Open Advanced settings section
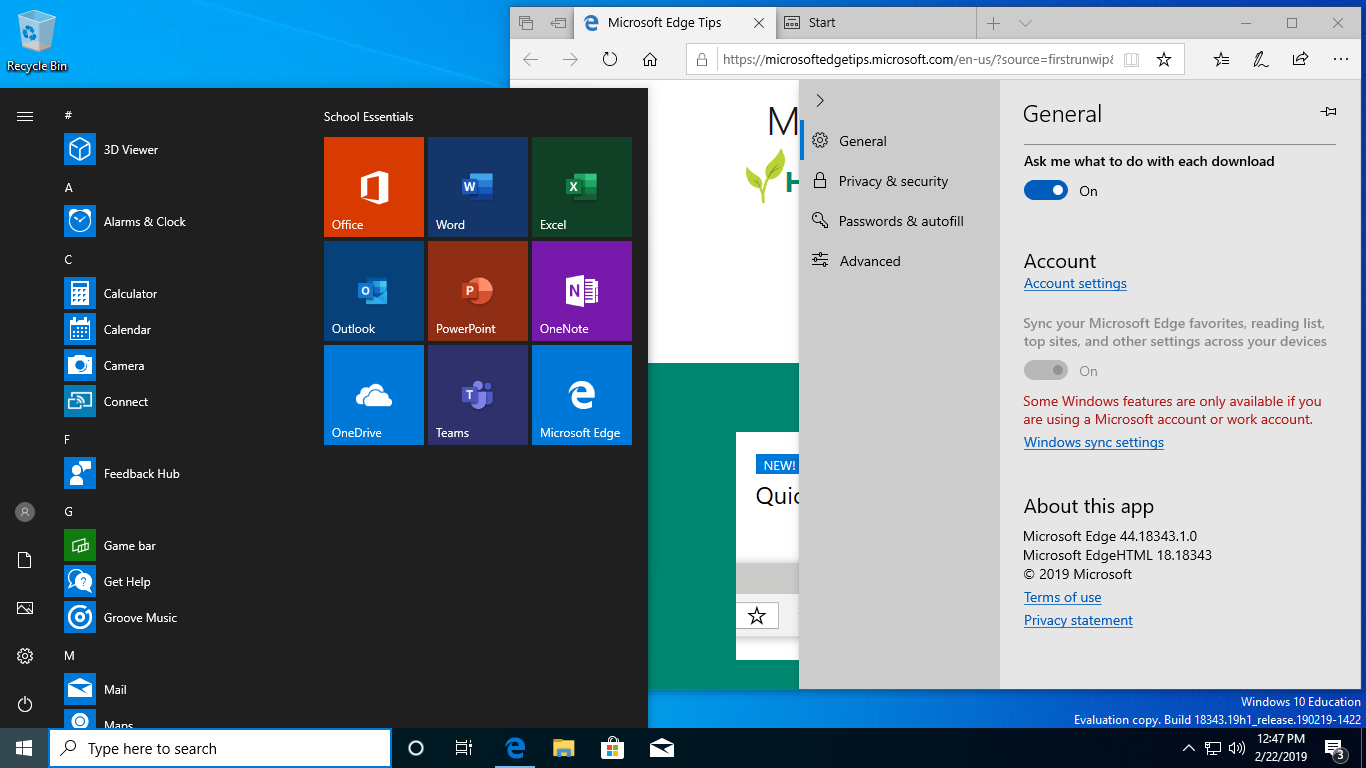The width and height of the screenshot is (1366, 768). click(900, 261)
